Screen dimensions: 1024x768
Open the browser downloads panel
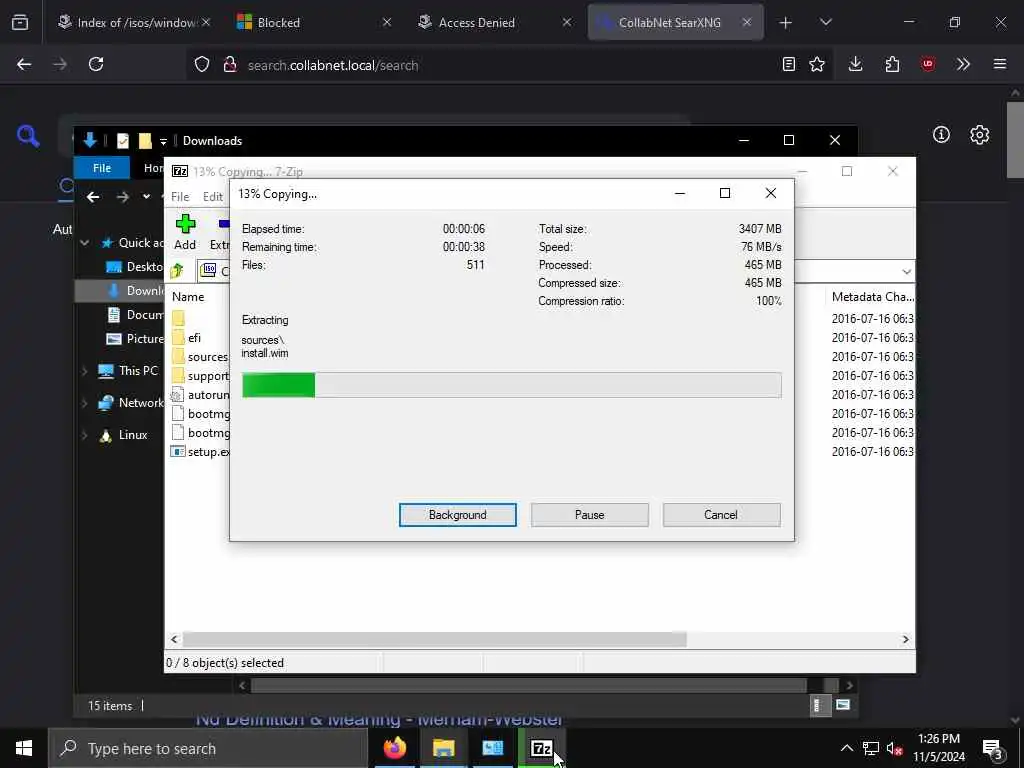[x=855, y=64]
